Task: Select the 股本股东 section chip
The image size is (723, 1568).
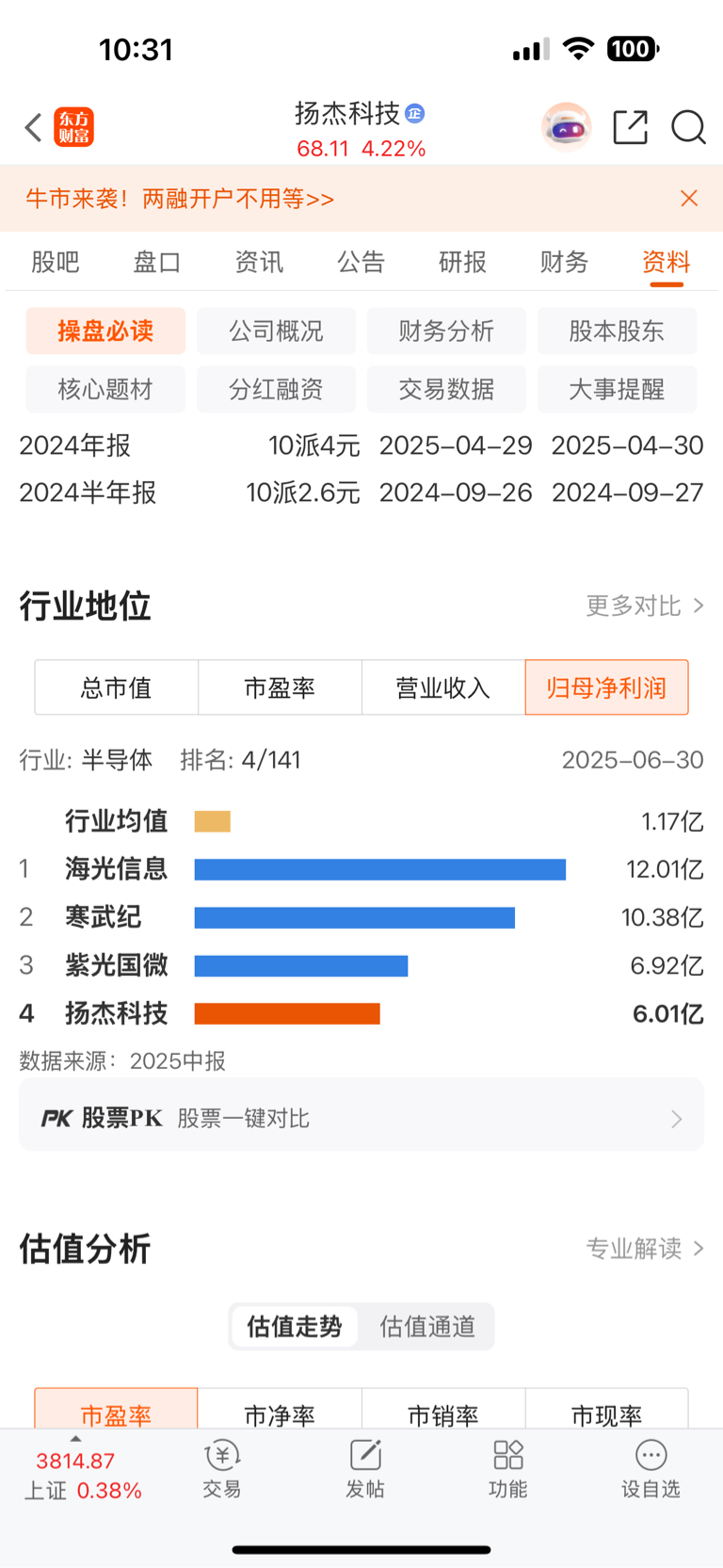Action: 617,331
